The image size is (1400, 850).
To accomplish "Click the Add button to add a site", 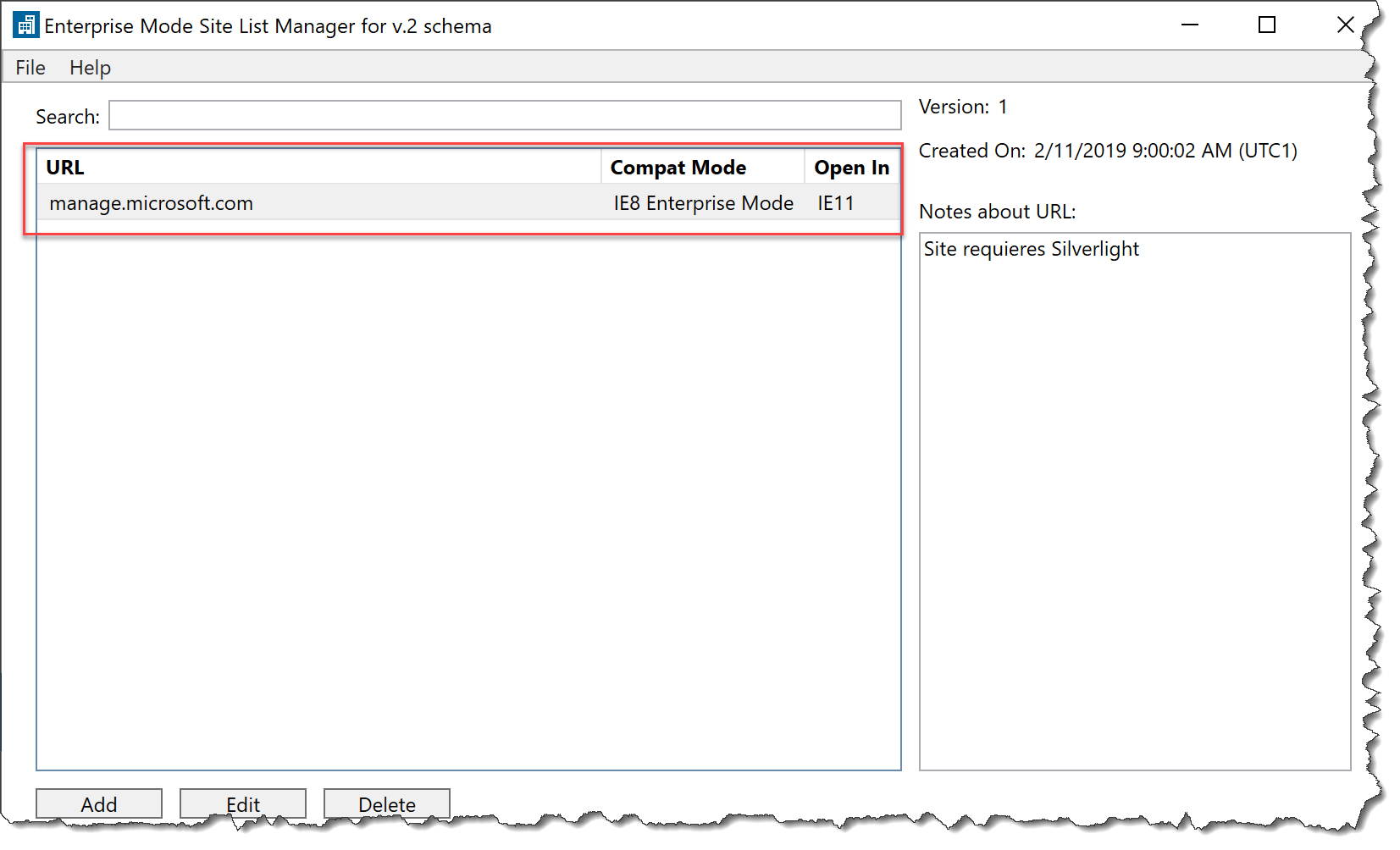I will pyautogui.click(x=98, y=803).
